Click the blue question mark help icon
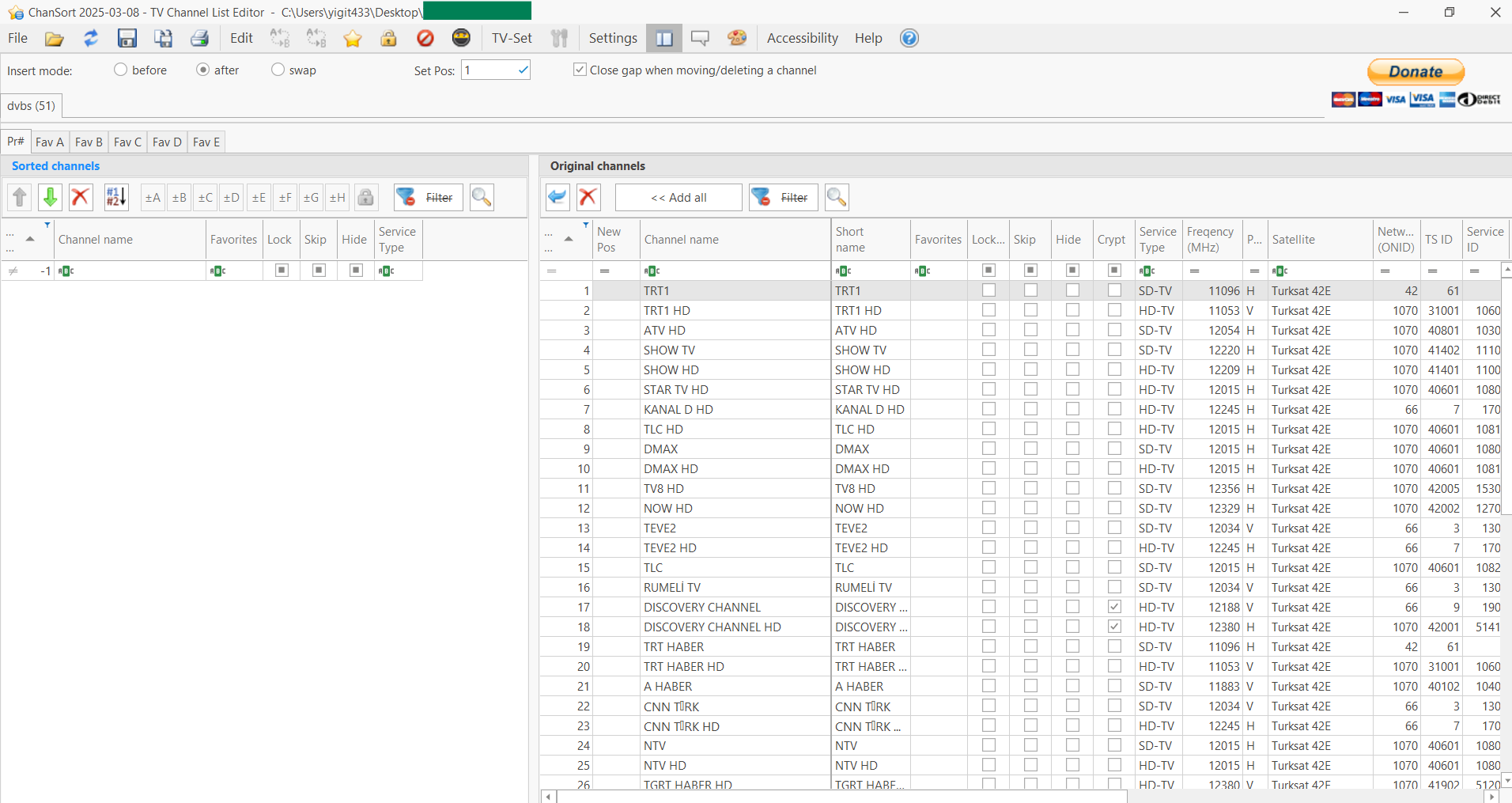Image resolution: width=1512 pixels, height=803 pixels. pos(909,38)
